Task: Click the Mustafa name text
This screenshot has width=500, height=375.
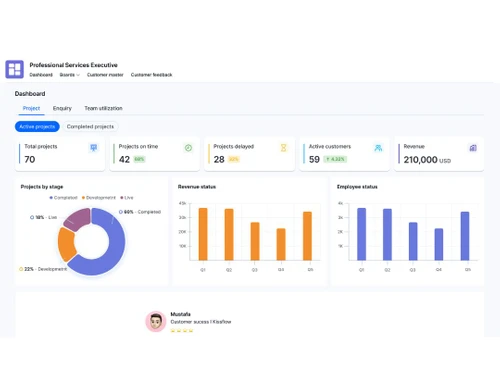Action: tap(180, 314)
